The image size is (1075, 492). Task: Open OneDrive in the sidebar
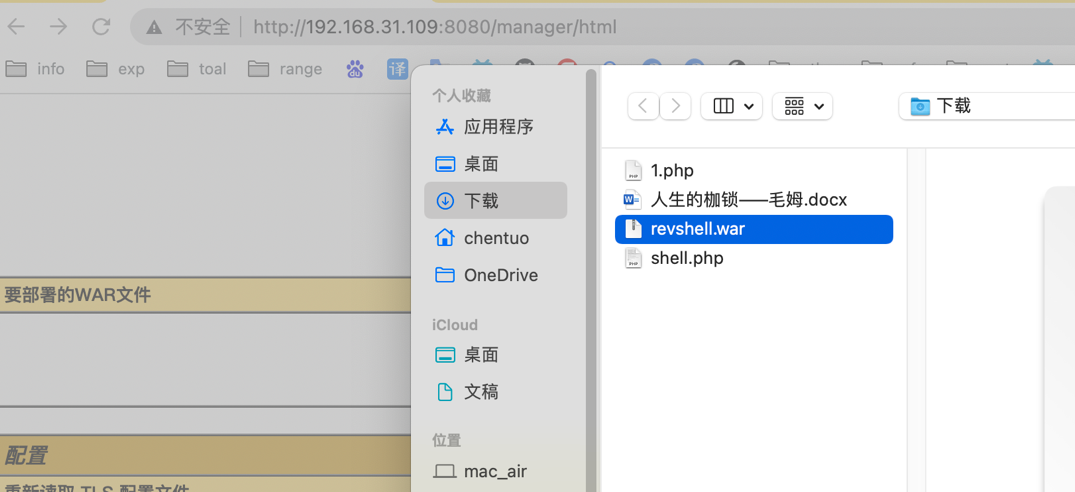click(x=499, y=275)
